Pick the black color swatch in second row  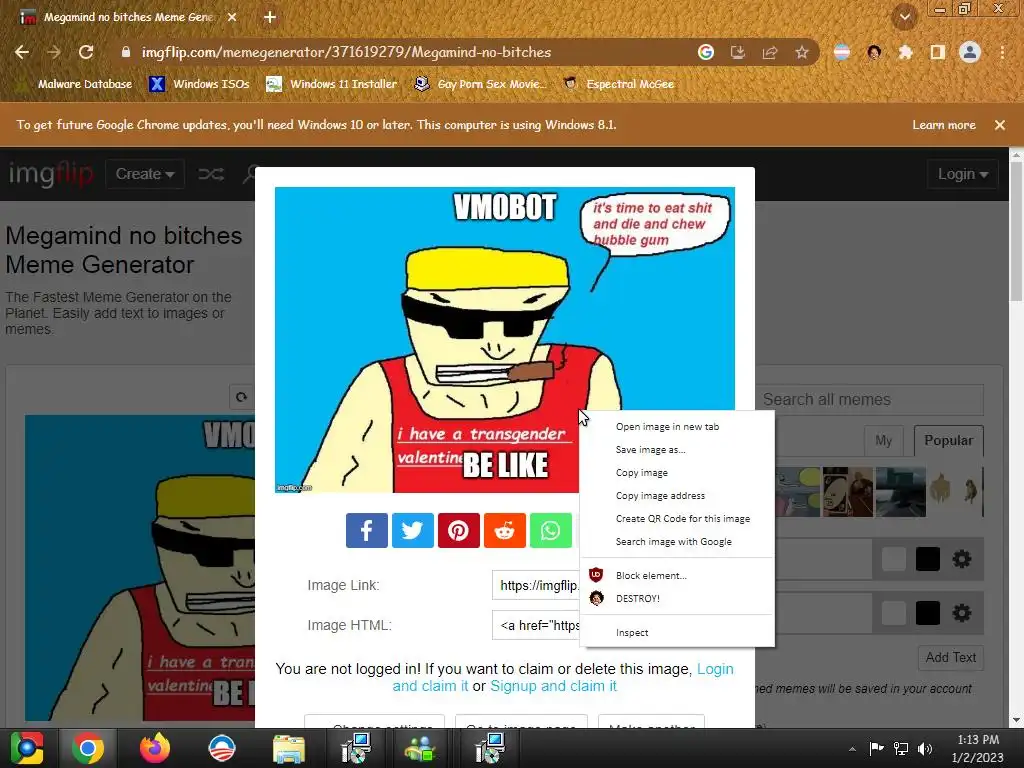[927, 613]
